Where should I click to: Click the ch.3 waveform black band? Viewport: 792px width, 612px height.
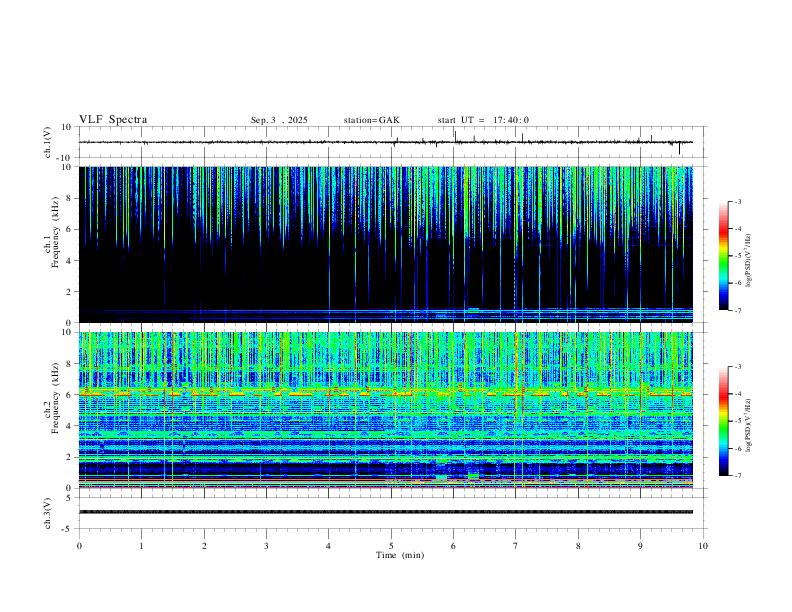click(386, 512)
